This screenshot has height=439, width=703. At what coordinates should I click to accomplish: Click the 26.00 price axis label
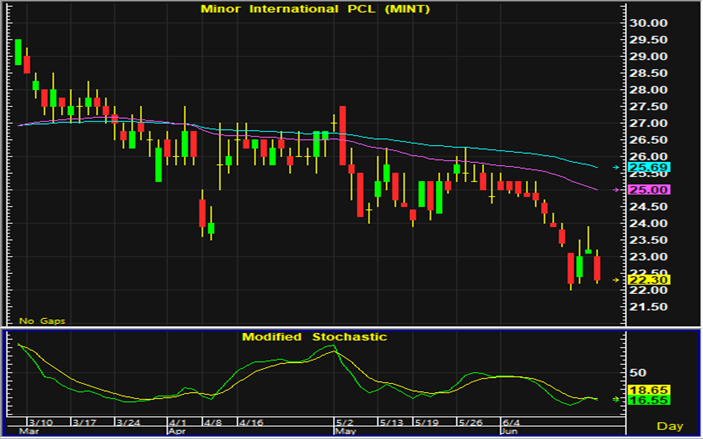(648, 156)
